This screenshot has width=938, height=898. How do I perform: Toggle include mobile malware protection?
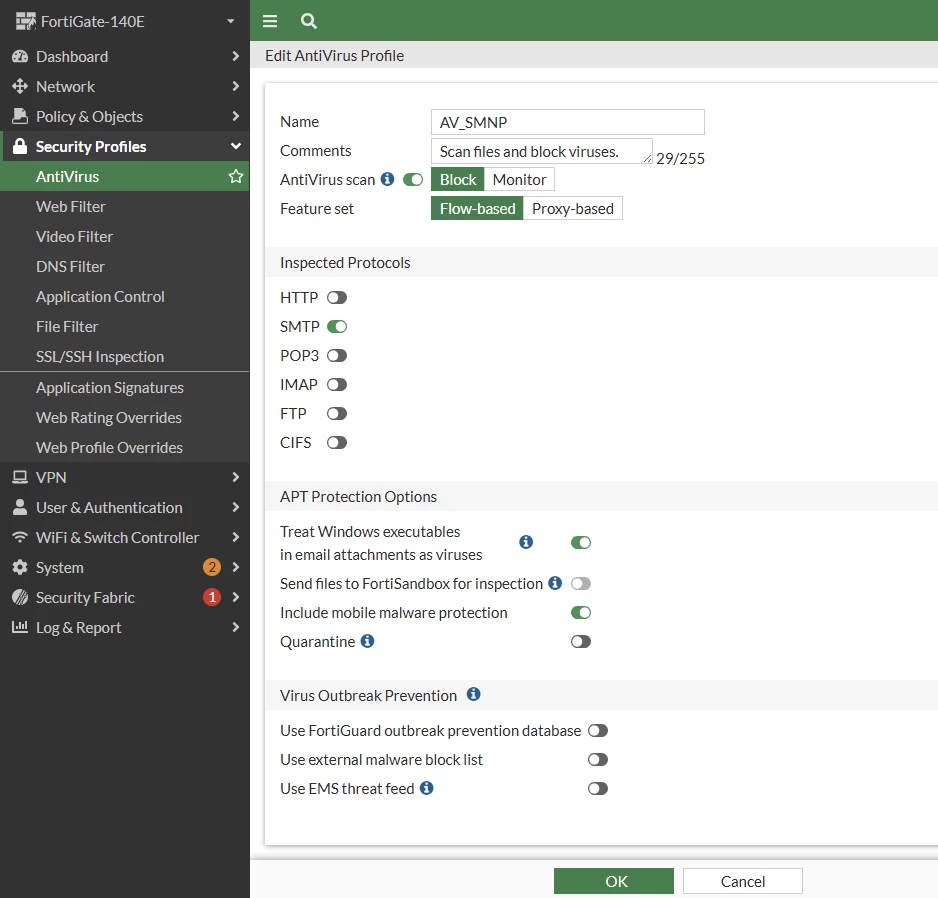[x=581, y=613]
